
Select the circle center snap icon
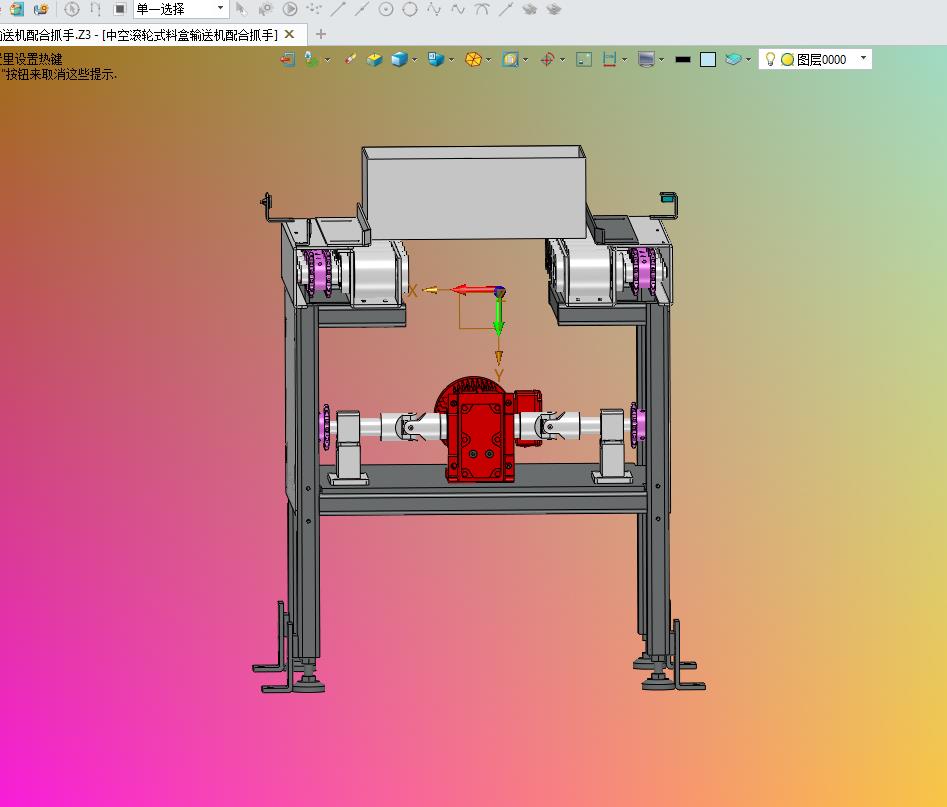click(386, 9)
